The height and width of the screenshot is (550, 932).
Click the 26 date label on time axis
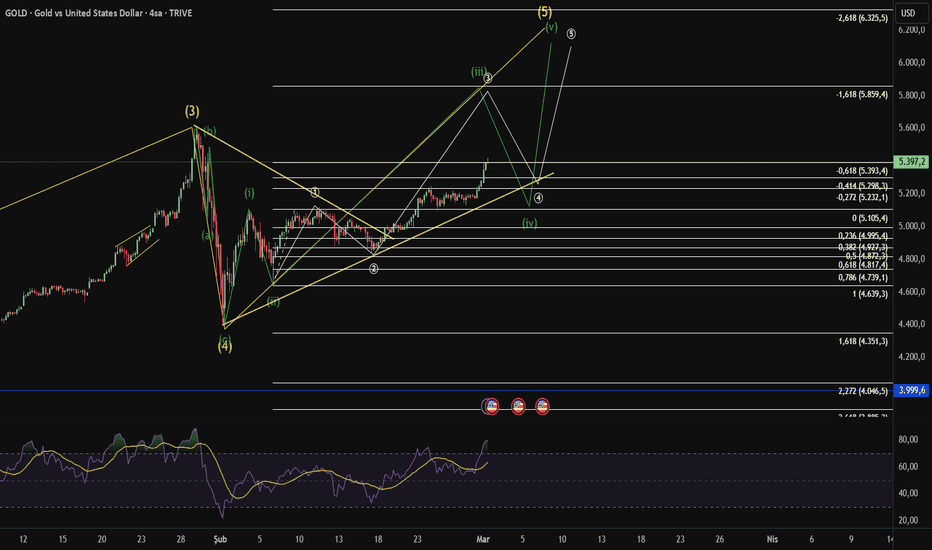(x=720, y=539)
